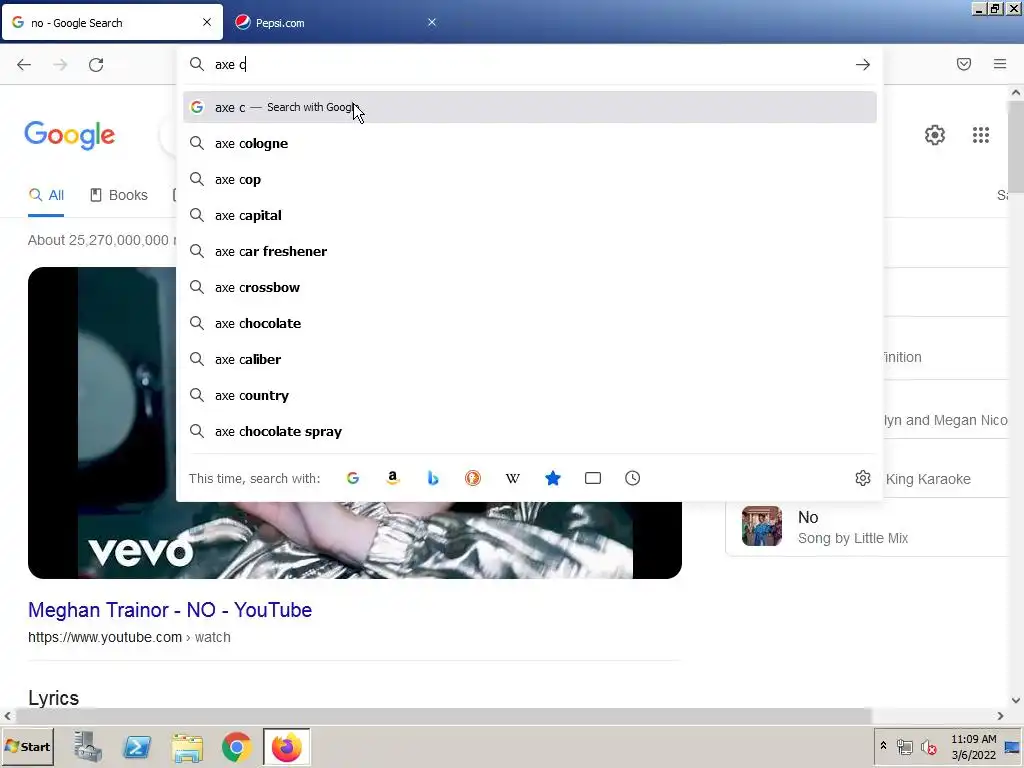Choose the 'axe country' suggestion
Screen dimensions: 1024x768
(530, 395)
